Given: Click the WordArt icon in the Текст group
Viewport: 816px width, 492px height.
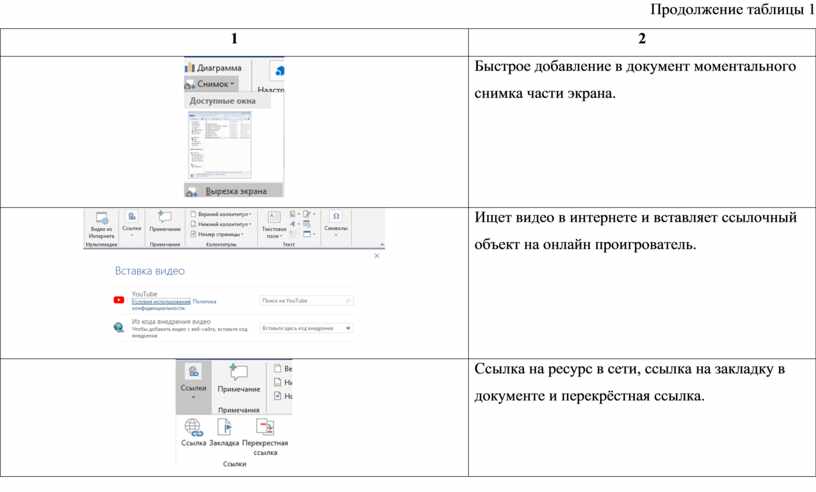Looking at the screenshot, I should click(x=293, y=224).
